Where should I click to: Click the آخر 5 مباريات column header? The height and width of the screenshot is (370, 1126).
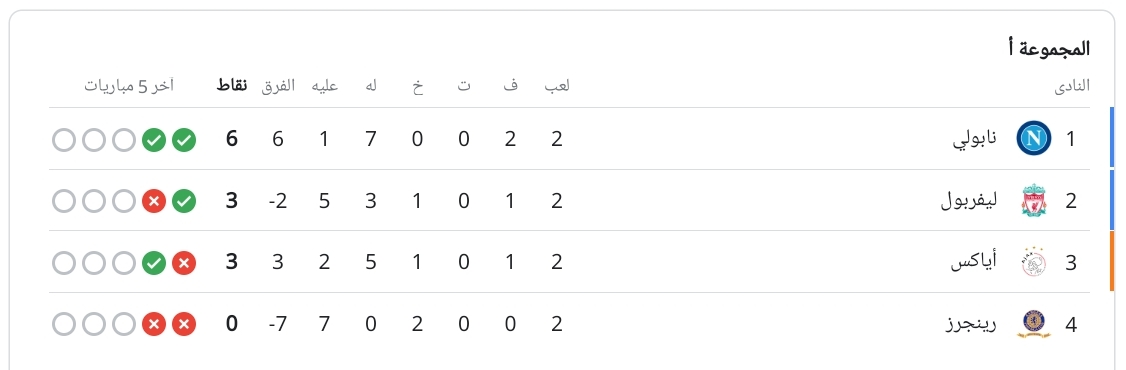[x=129, y=85]
